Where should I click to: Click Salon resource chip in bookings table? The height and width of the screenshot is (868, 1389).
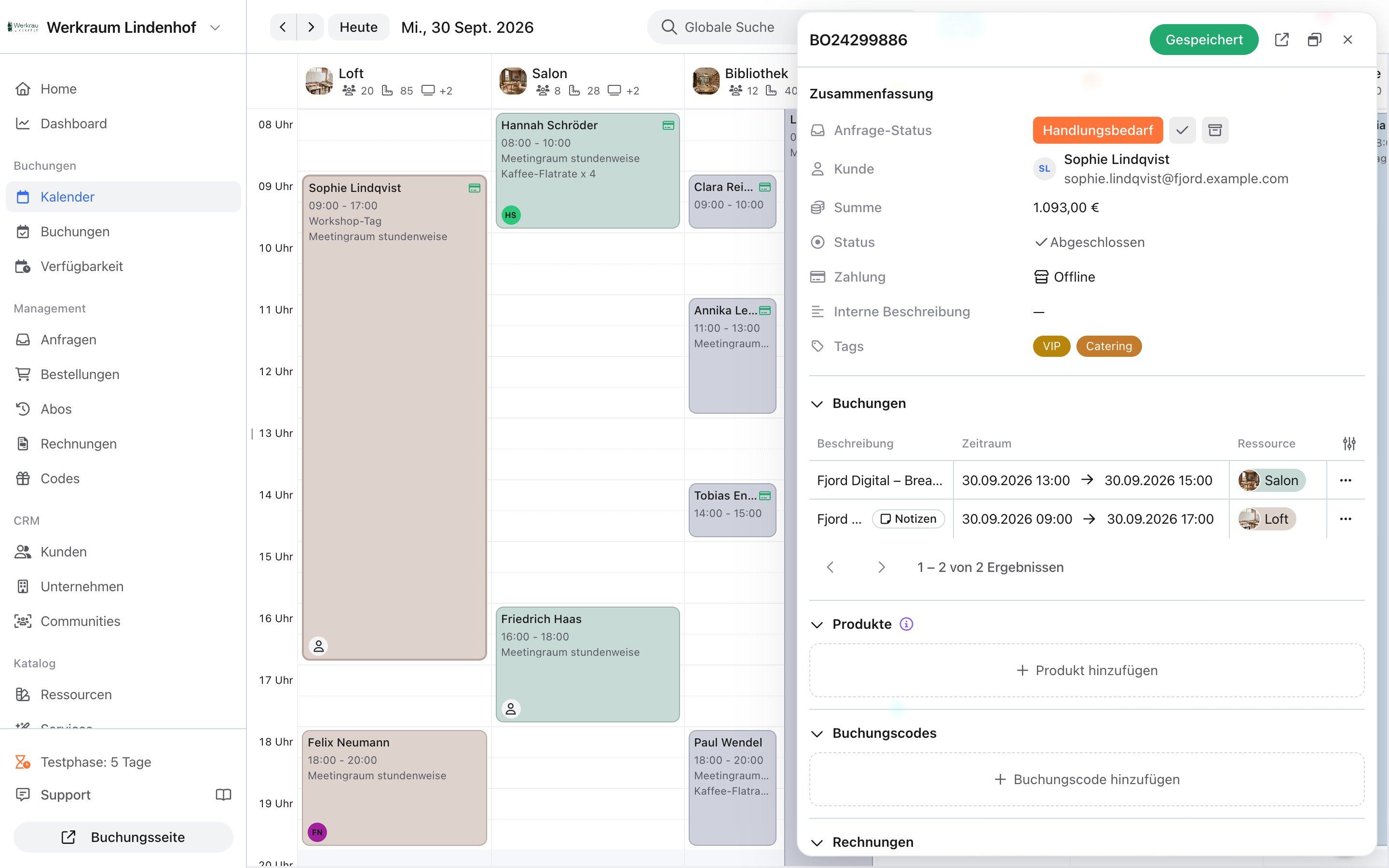pyautogui.click(x=1271, y=480)
